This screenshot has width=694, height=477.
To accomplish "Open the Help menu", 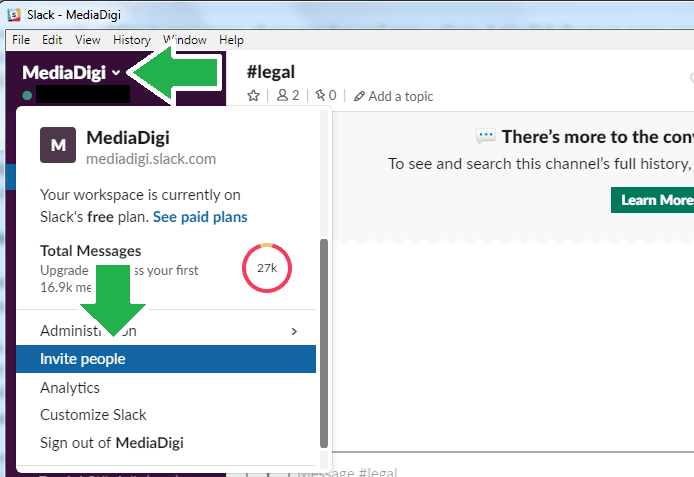I will [231, 40].
